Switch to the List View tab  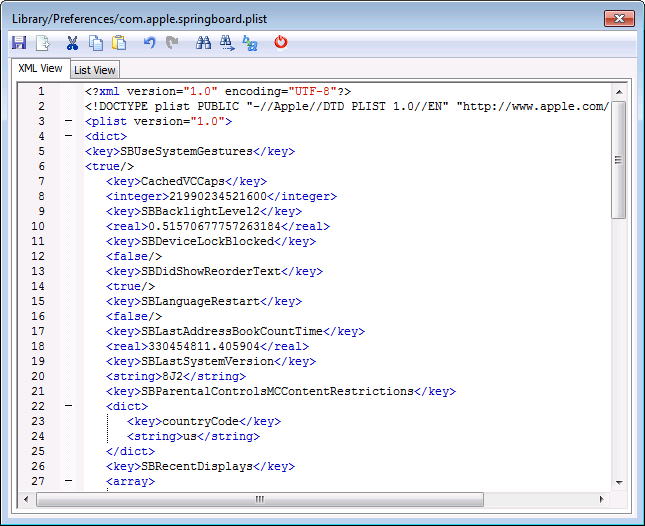pyautogui.click(x=95, y=70)
